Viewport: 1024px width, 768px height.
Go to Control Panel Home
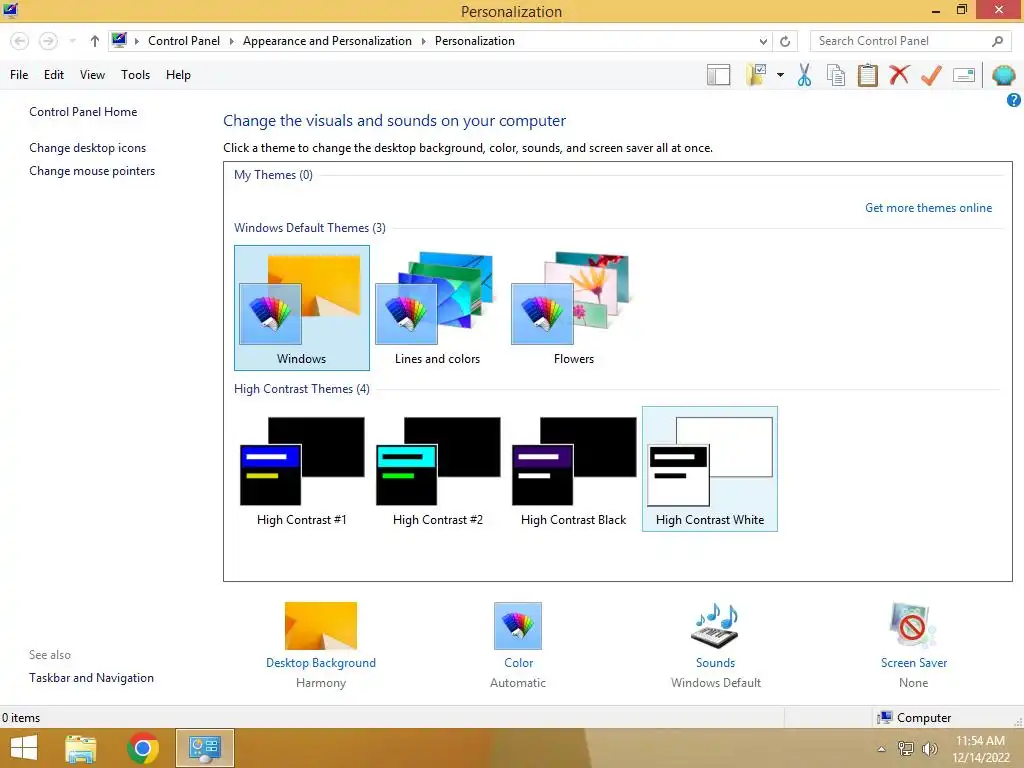[x=83, y=112]
